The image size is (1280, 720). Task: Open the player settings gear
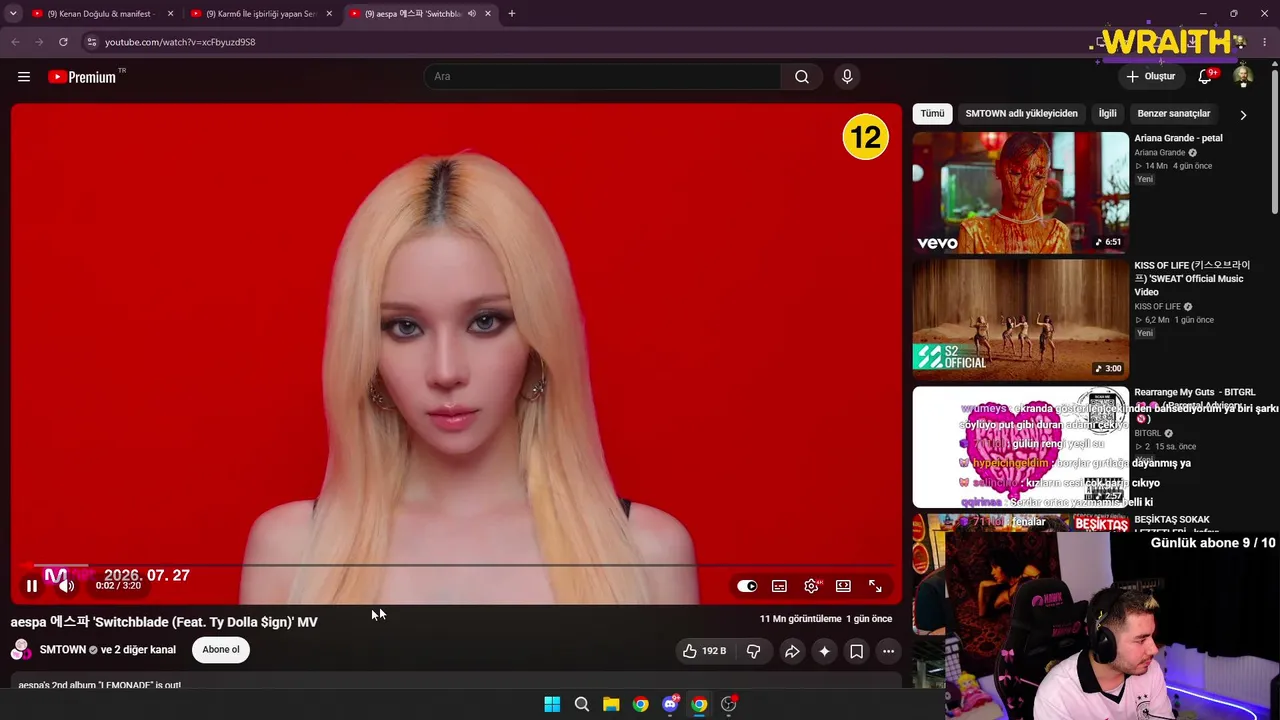click(811, 586)
